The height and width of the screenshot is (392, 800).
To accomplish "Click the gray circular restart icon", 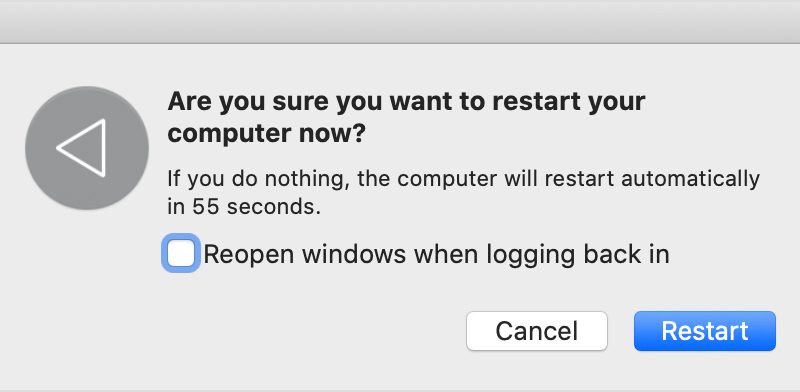I will coord(87,148).
